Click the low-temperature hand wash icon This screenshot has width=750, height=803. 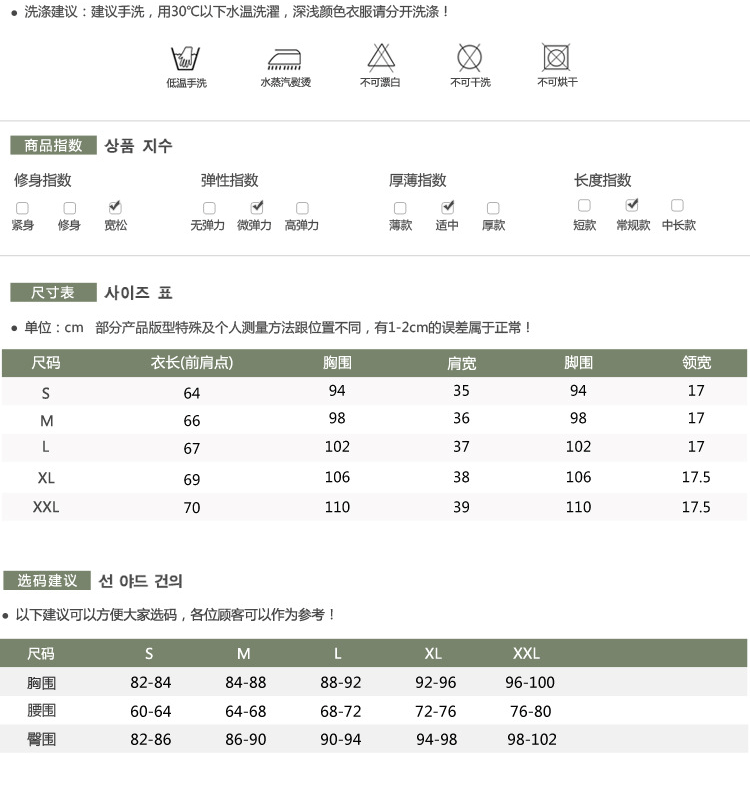185,58
